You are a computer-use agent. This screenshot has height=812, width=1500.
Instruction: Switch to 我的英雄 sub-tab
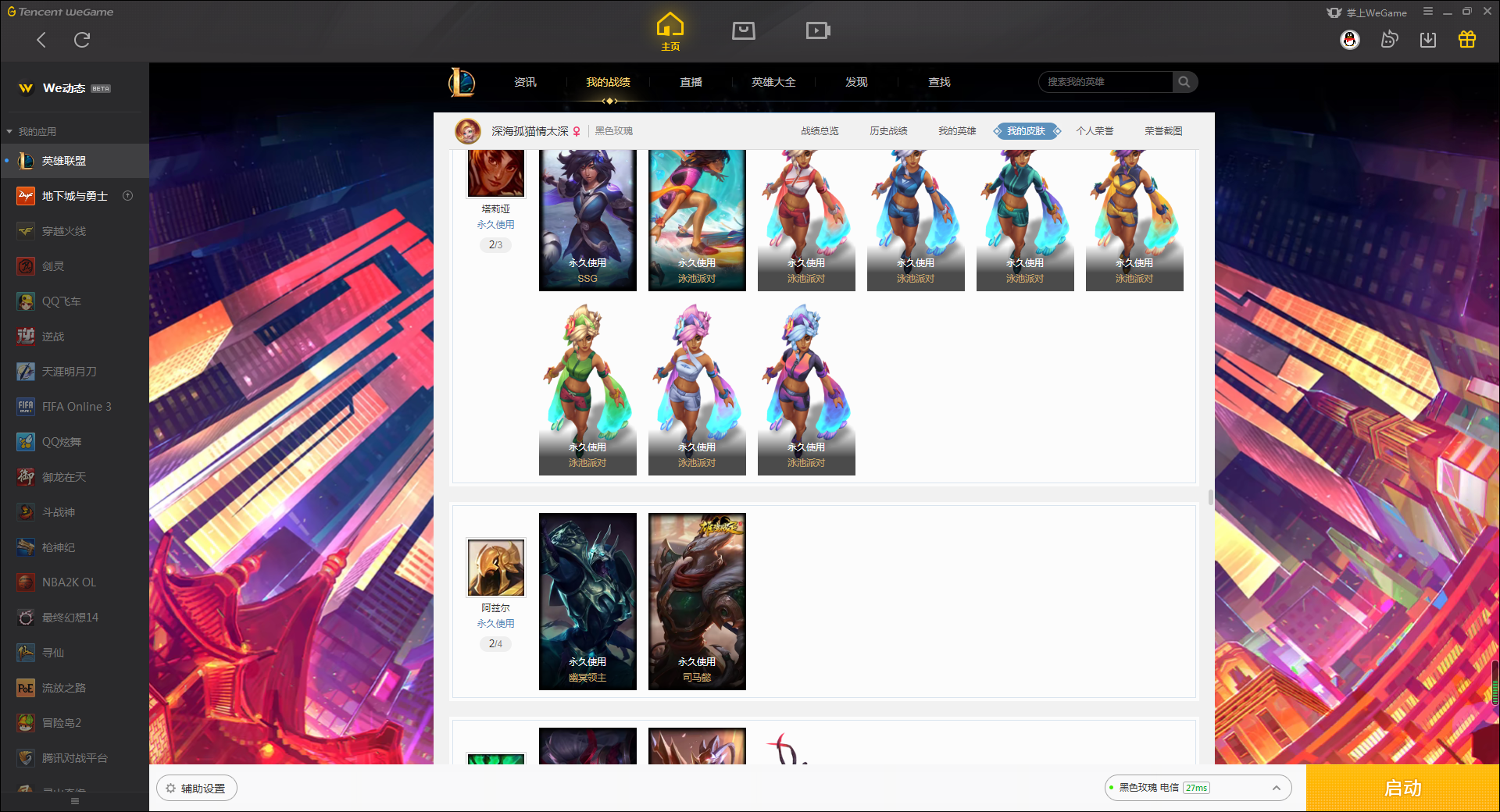(x=957, y=131)
